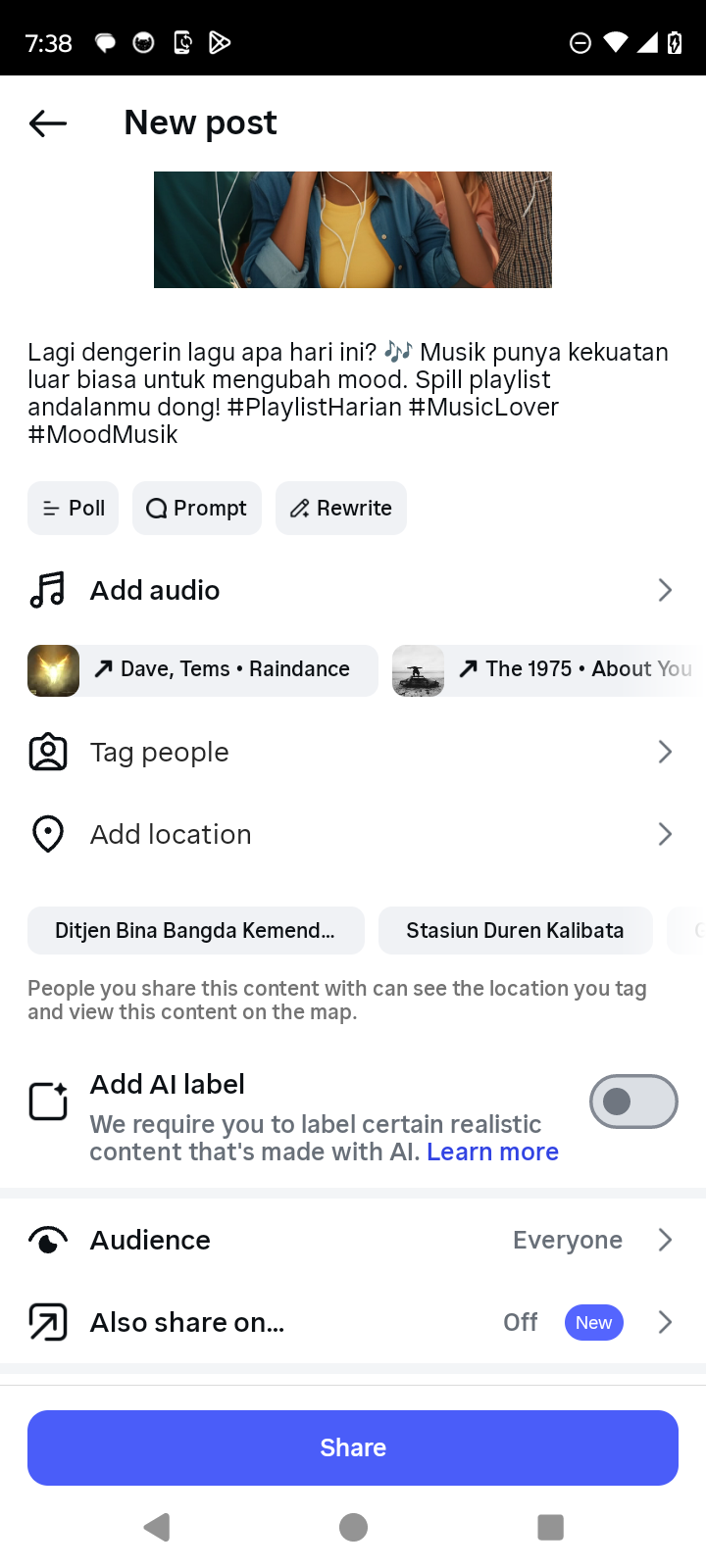
Task: Click the Also share on arrow icon
Action: (48, 1322)
